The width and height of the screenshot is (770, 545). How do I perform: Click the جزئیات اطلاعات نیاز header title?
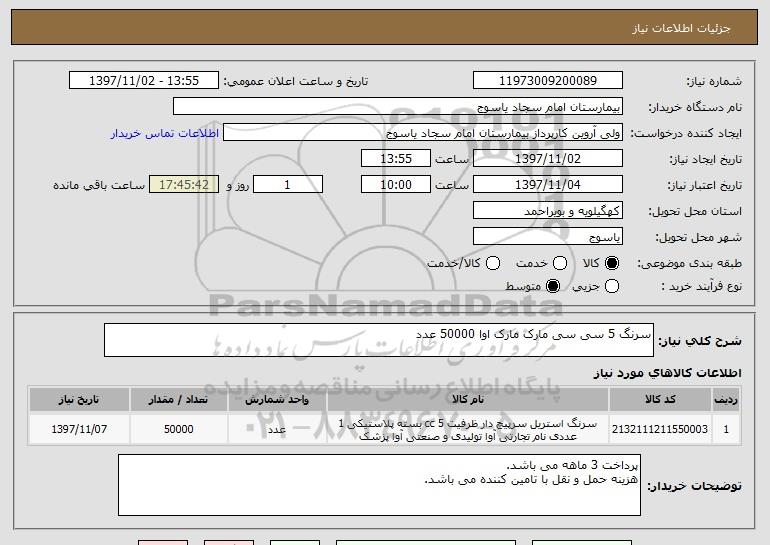tap(681, 28)
